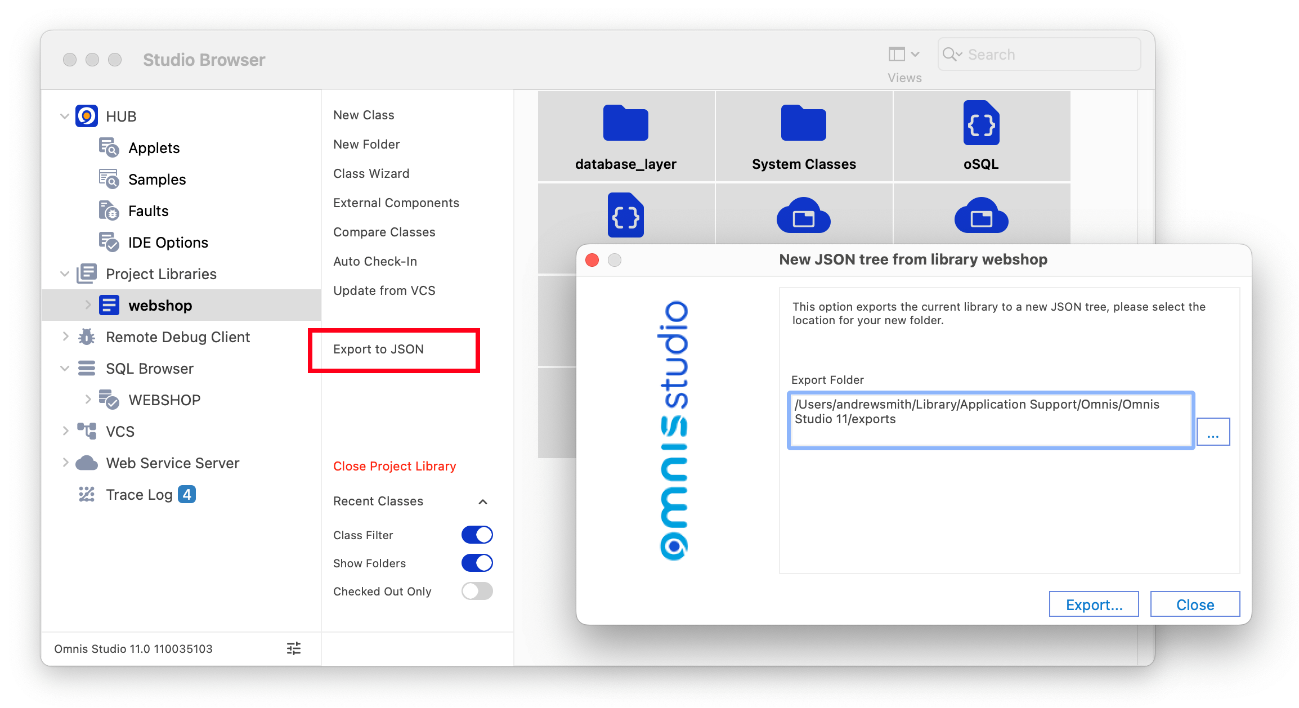1299x708 pixels.
Task: Open the Class Wizard
Action: (371, 173)
